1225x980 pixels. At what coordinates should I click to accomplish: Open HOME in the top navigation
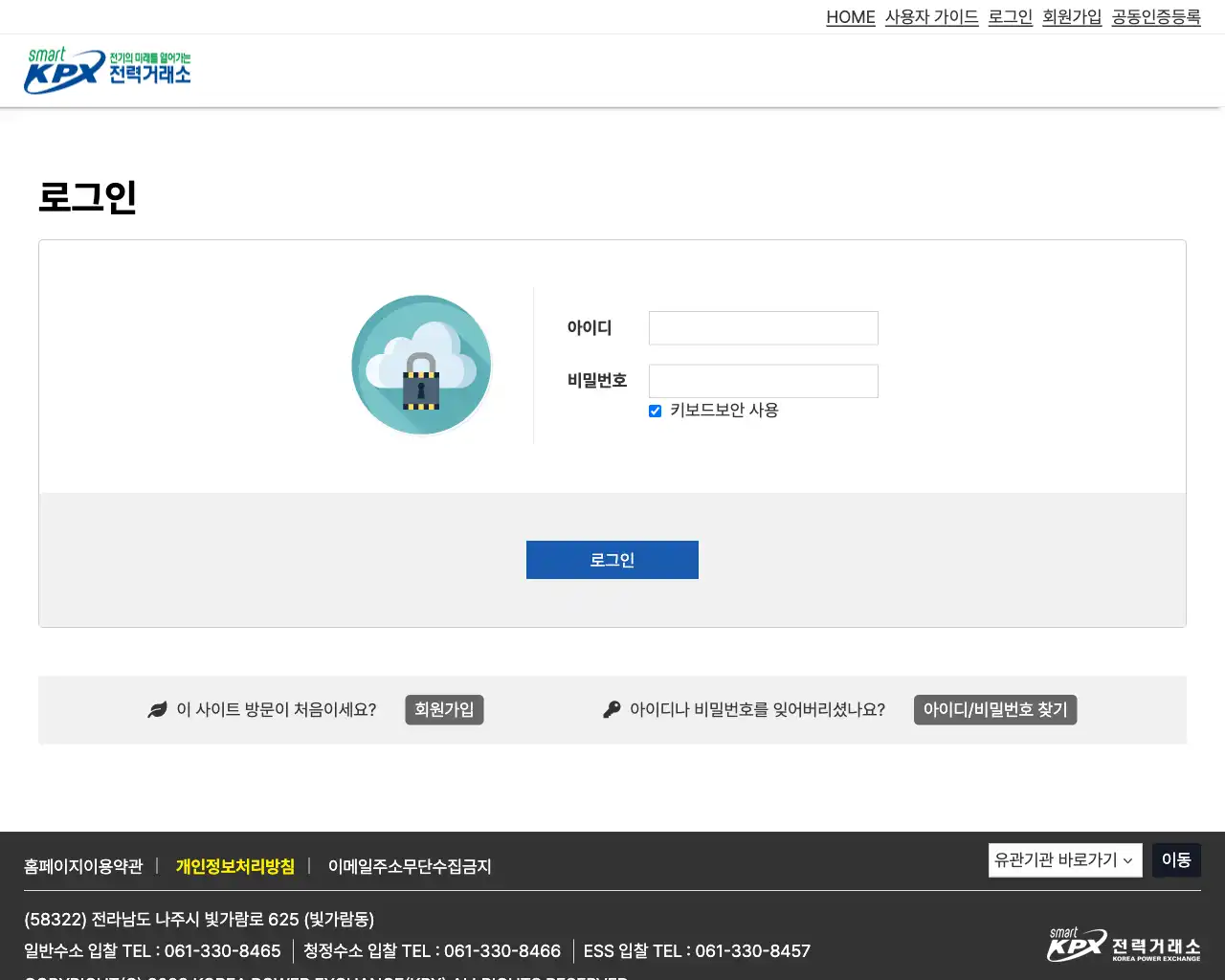click(x=851, y=17)
